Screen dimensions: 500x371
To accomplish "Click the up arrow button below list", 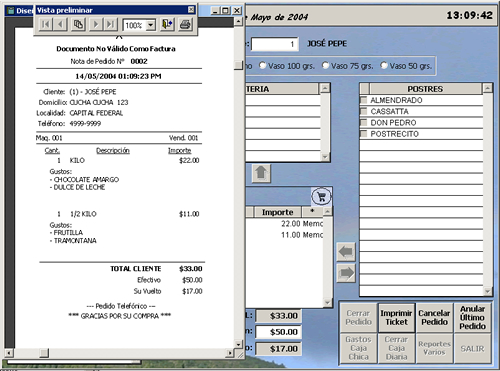I will 261,173.
